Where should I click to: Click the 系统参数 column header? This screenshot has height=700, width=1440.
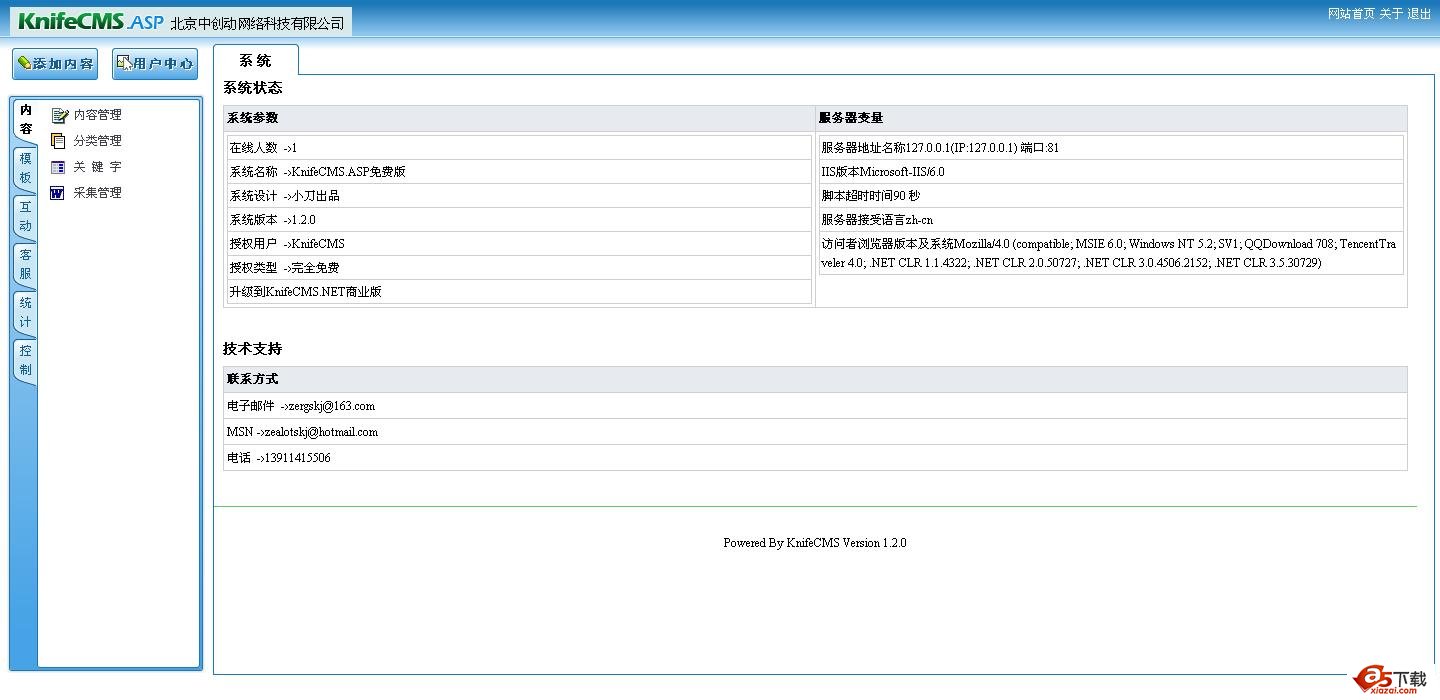[519, 118]
